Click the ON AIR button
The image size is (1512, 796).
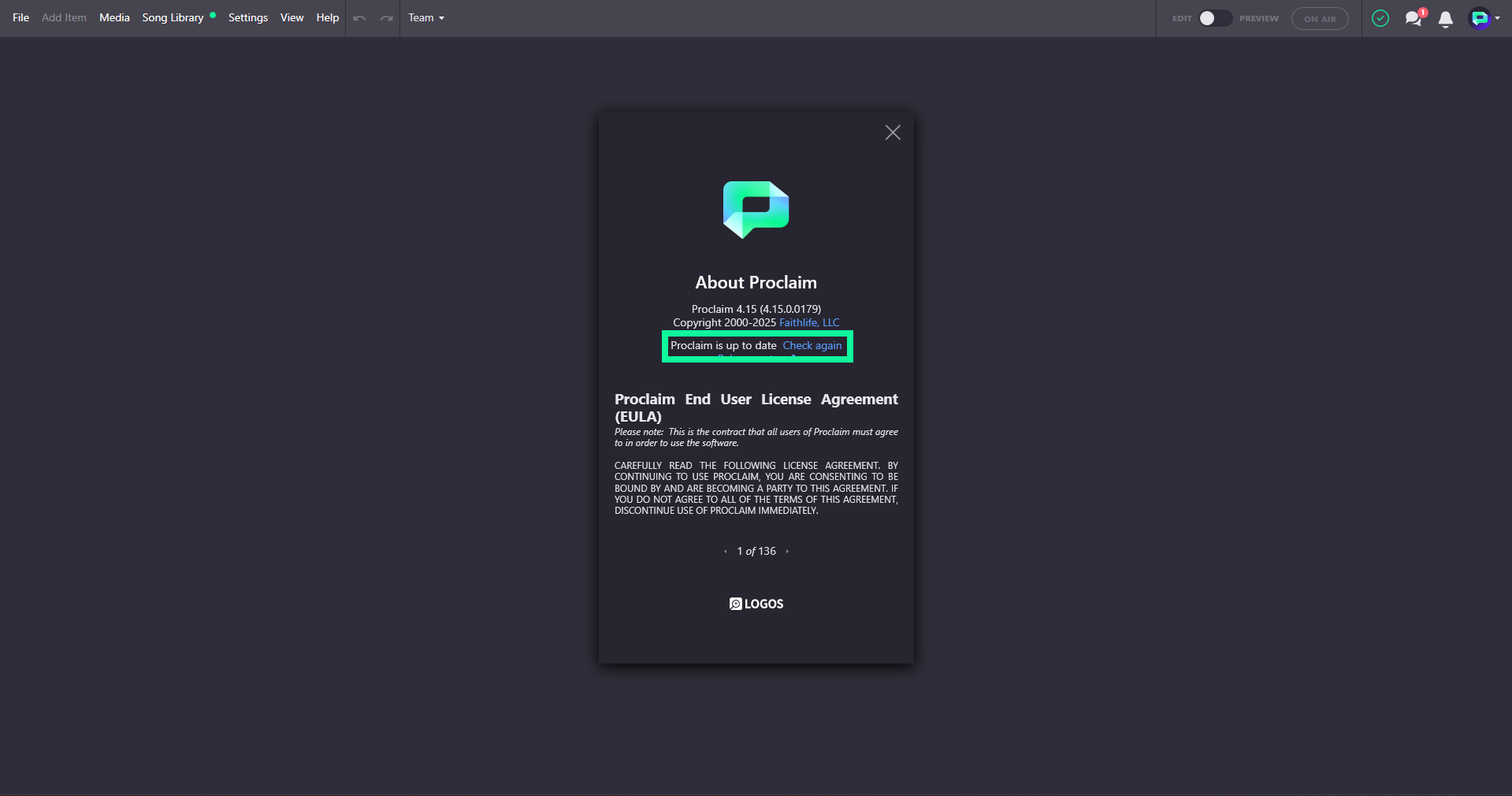click(1320, 18)
